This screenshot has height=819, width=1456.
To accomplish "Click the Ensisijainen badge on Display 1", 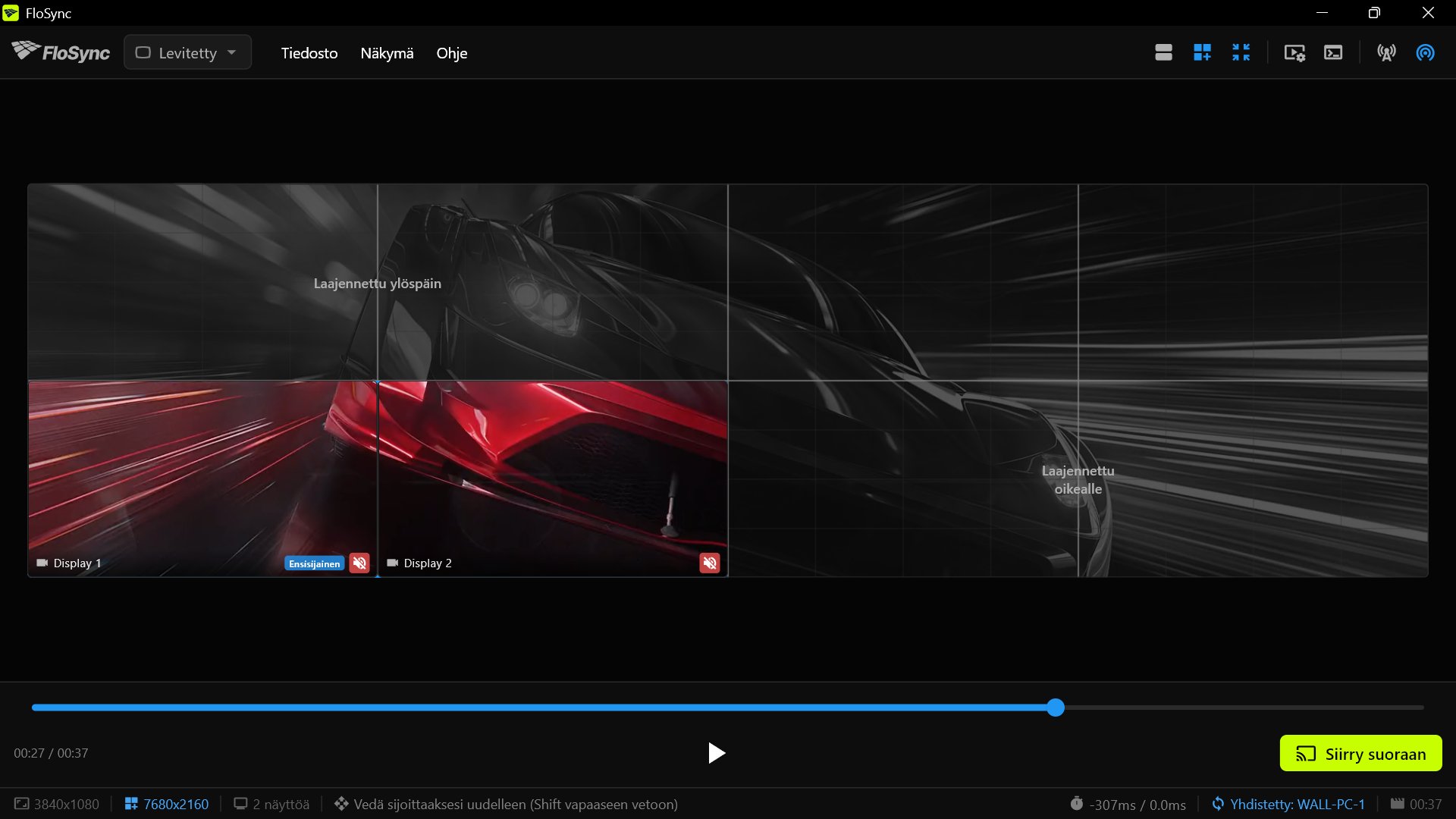I will [x=314, y=563].
